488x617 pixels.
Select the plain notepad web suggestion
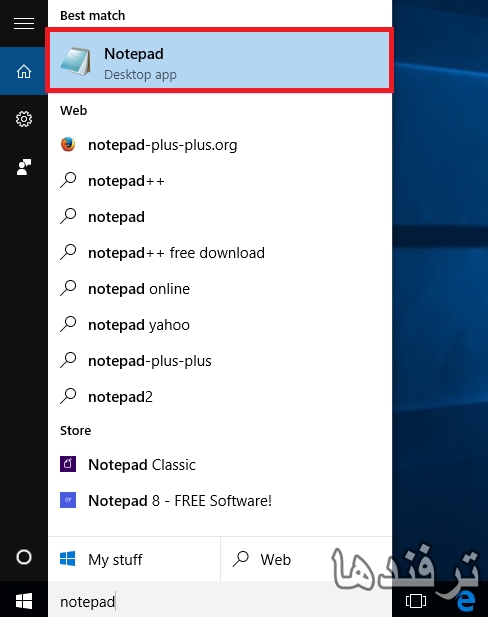pyautogui.click(x=220, y=217)
